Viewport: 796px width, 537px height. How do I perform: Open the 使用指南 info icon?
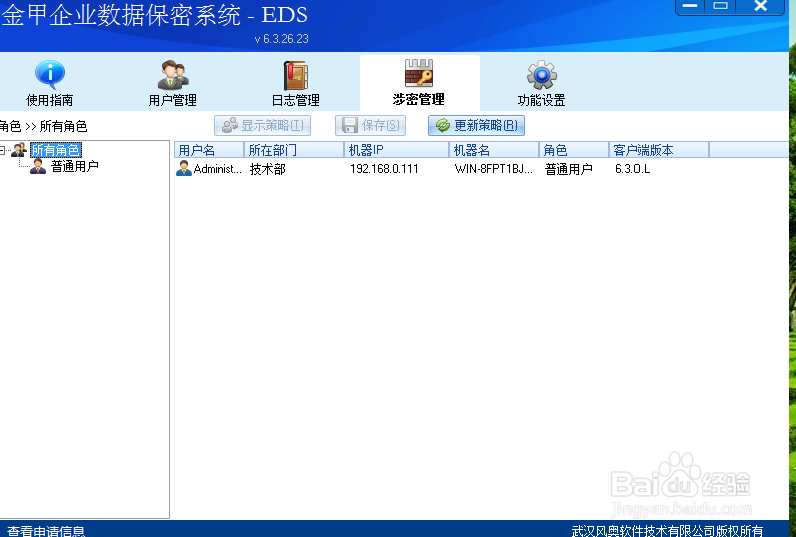(50, 74)
